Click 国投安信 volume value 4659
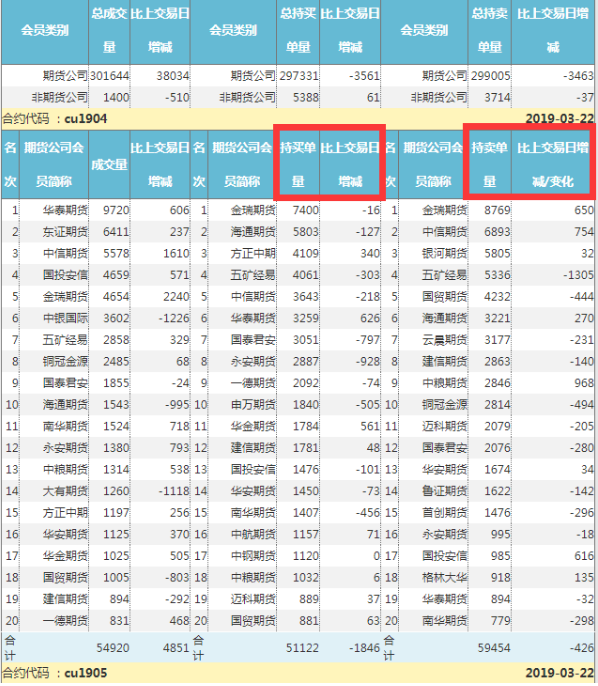The height and width of the screenshot is (686, 598). (116, 275)
